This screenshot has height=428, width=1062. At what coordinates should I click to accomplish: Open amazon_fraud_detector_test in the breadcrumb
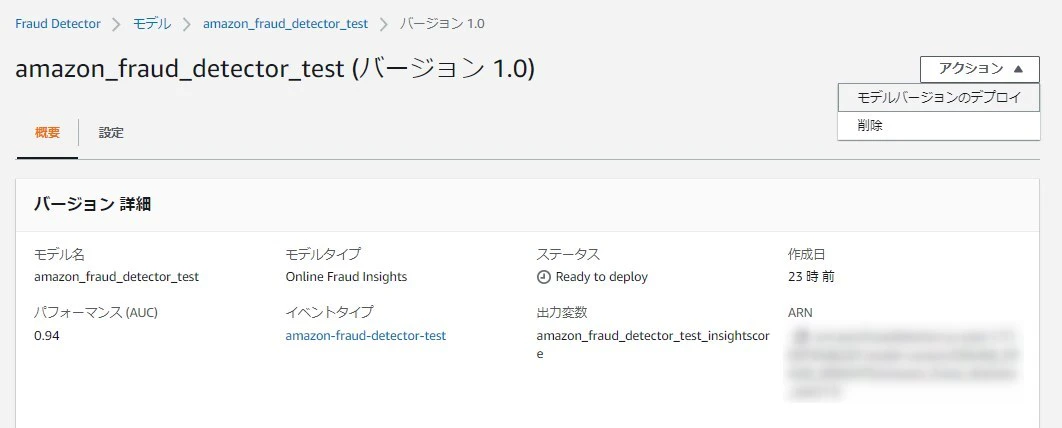point(285,23)
